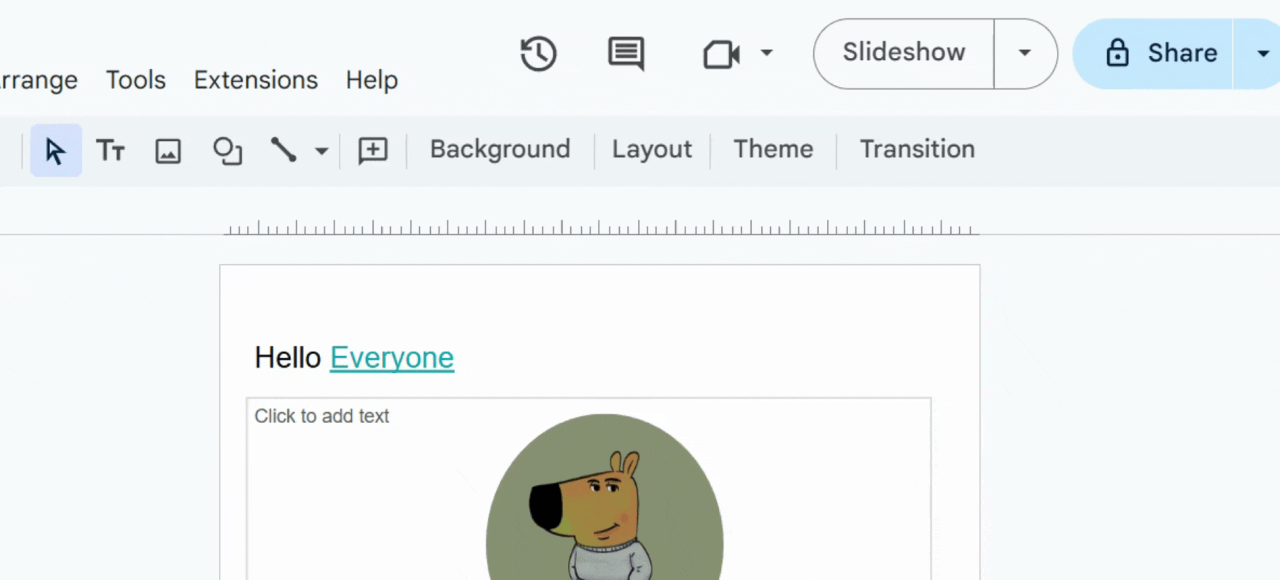This screenshot has height=580, width=1280.
Task: Click the Slideshow button
Action: coord(904,53)
